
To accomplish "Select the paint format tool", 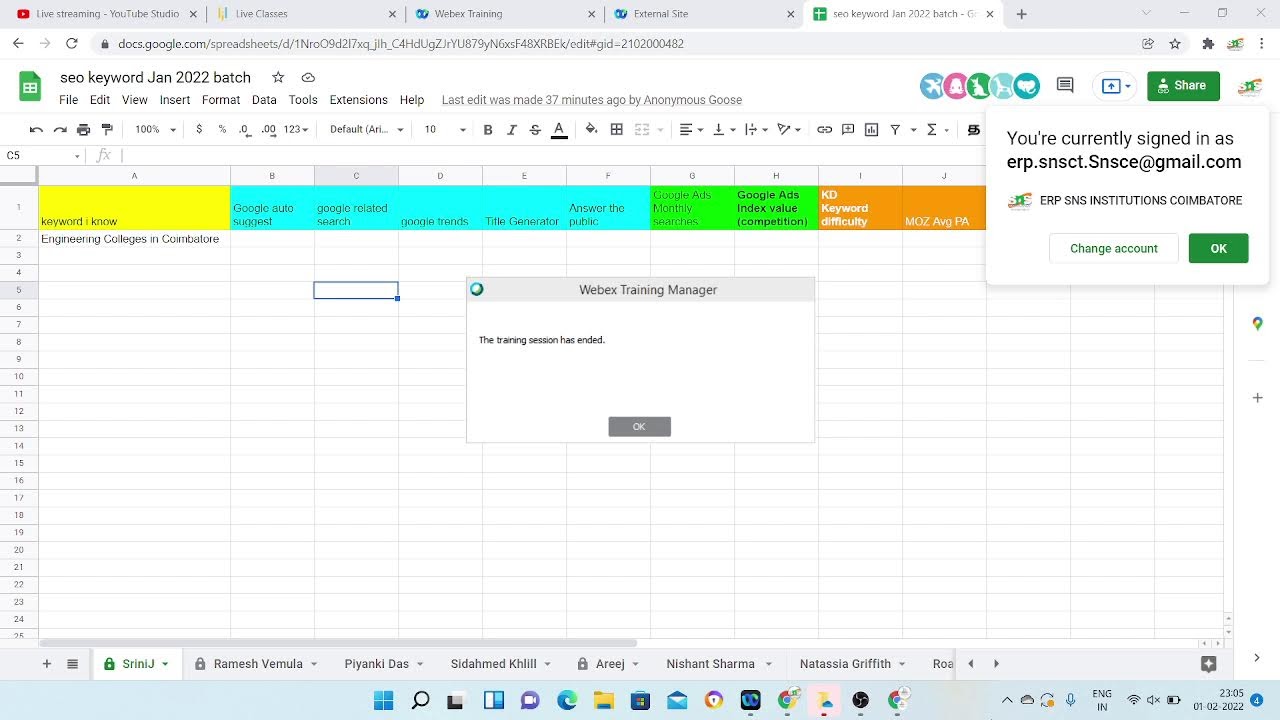I will 107,130.
